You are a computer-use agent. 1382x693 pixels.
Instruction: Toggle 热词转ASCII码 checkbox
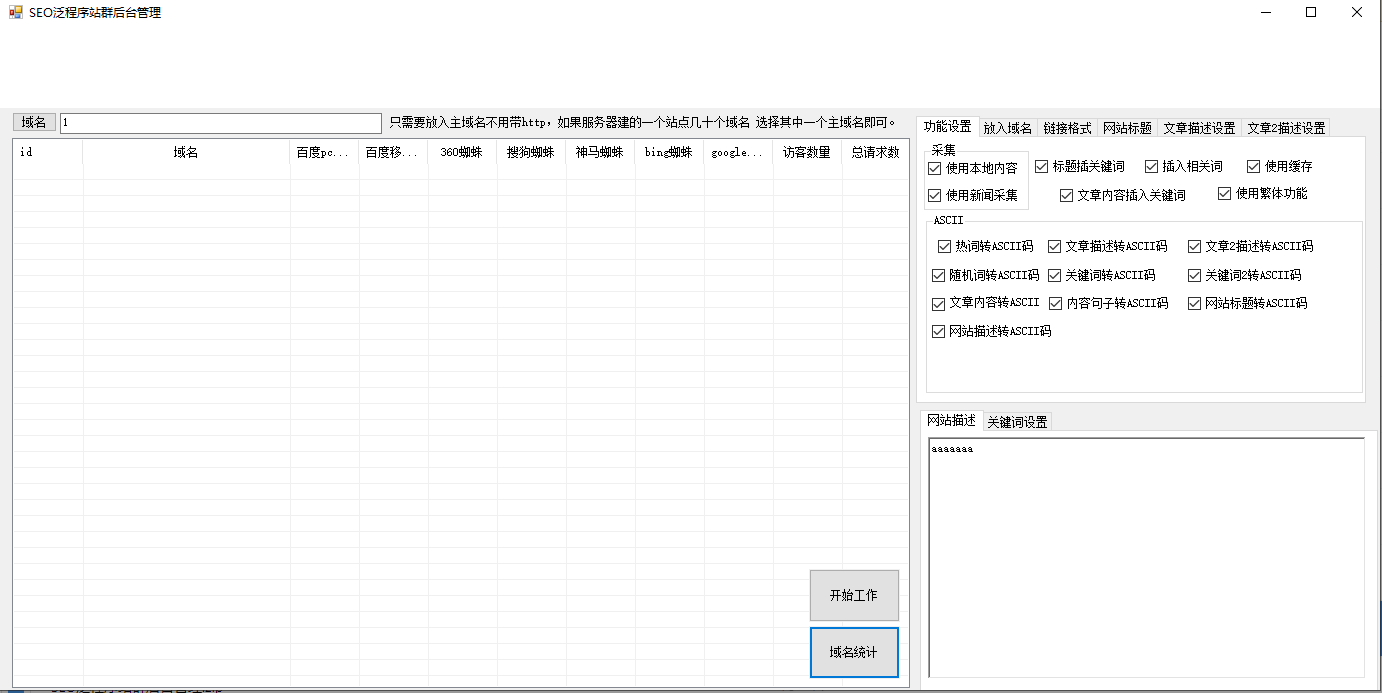945,246
